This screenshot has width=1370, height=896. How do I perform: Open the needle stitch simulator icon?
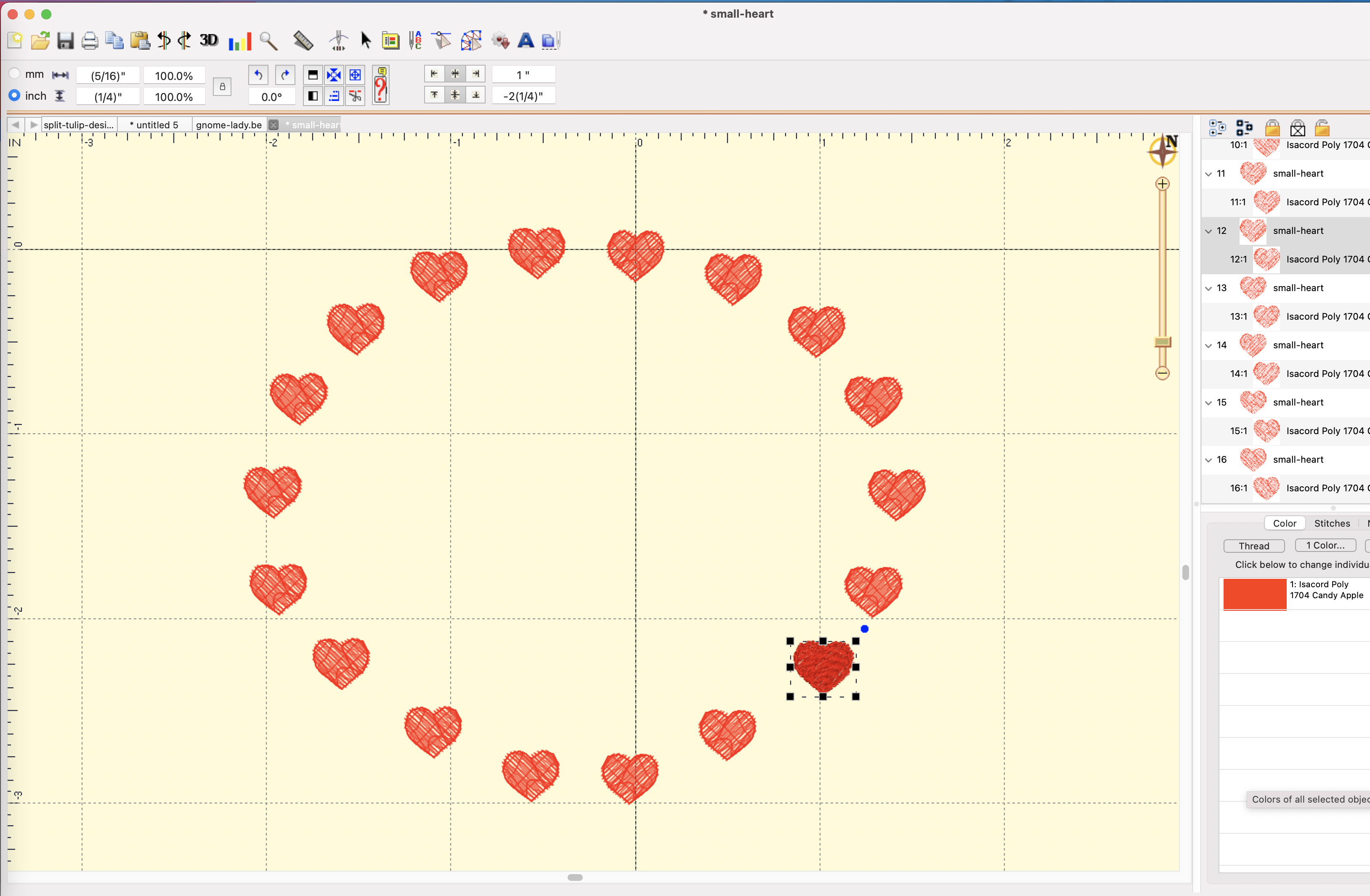(338, 40)
